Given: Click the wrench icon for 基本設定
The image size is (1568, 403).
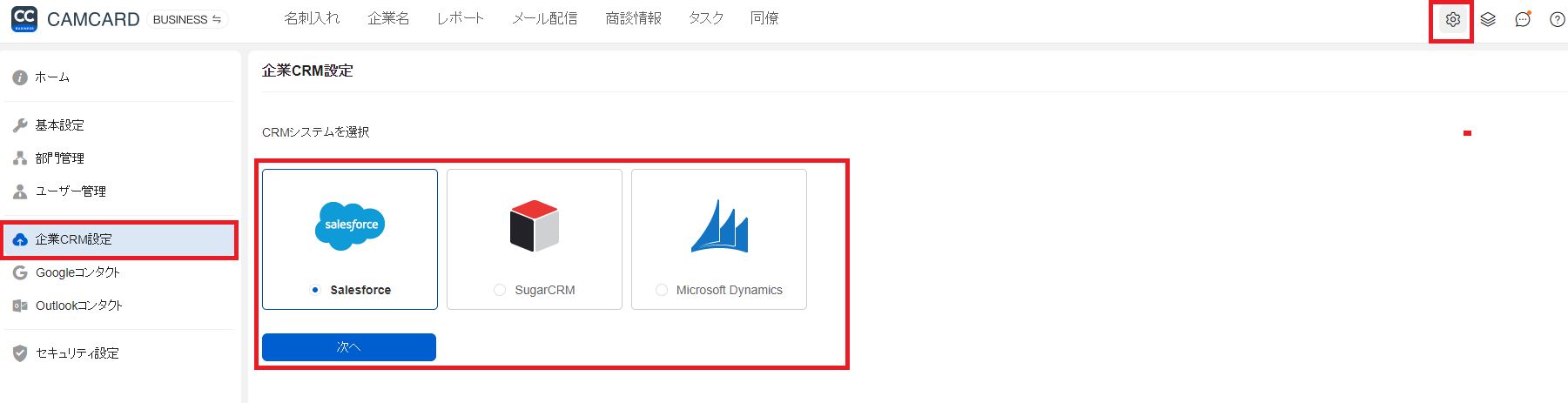Looking at the screenshot, I should 20,125.
